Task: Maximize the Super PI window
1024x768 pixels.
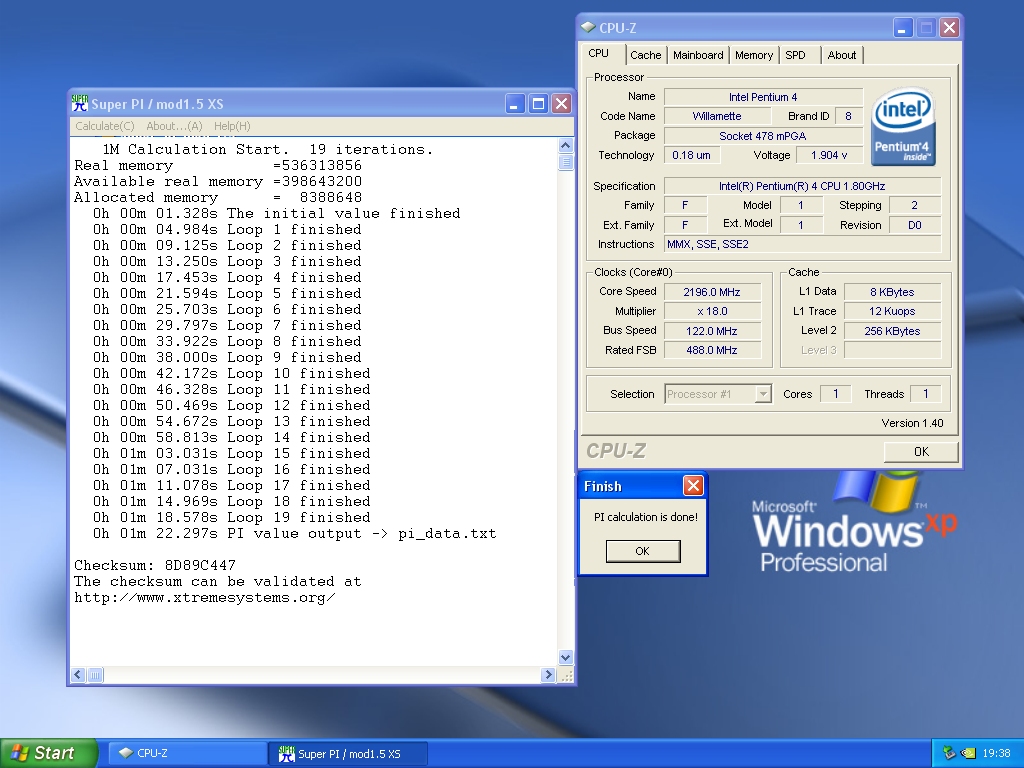Action: 538,103
